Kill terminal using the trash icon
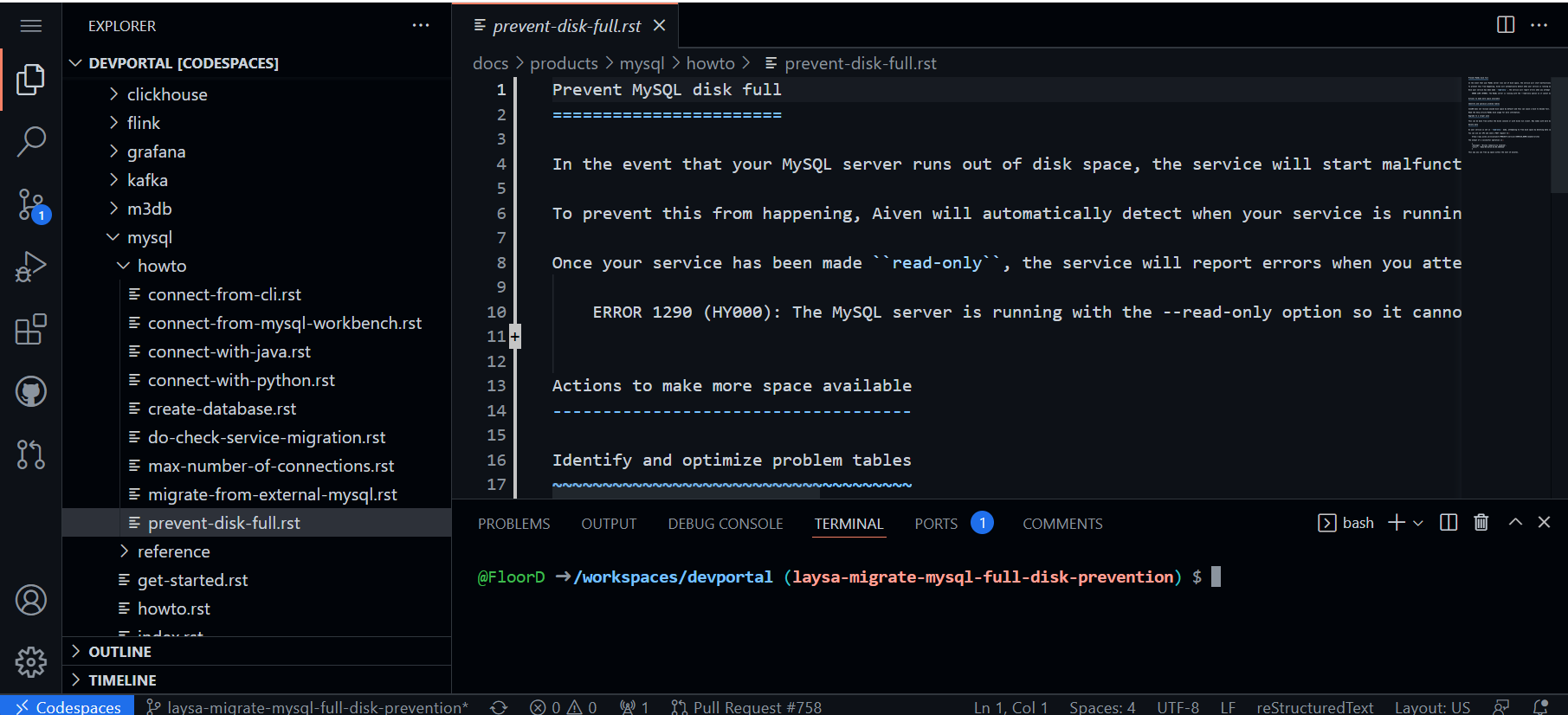This screenshot has height=715, width=1568. coord(1481,523)
